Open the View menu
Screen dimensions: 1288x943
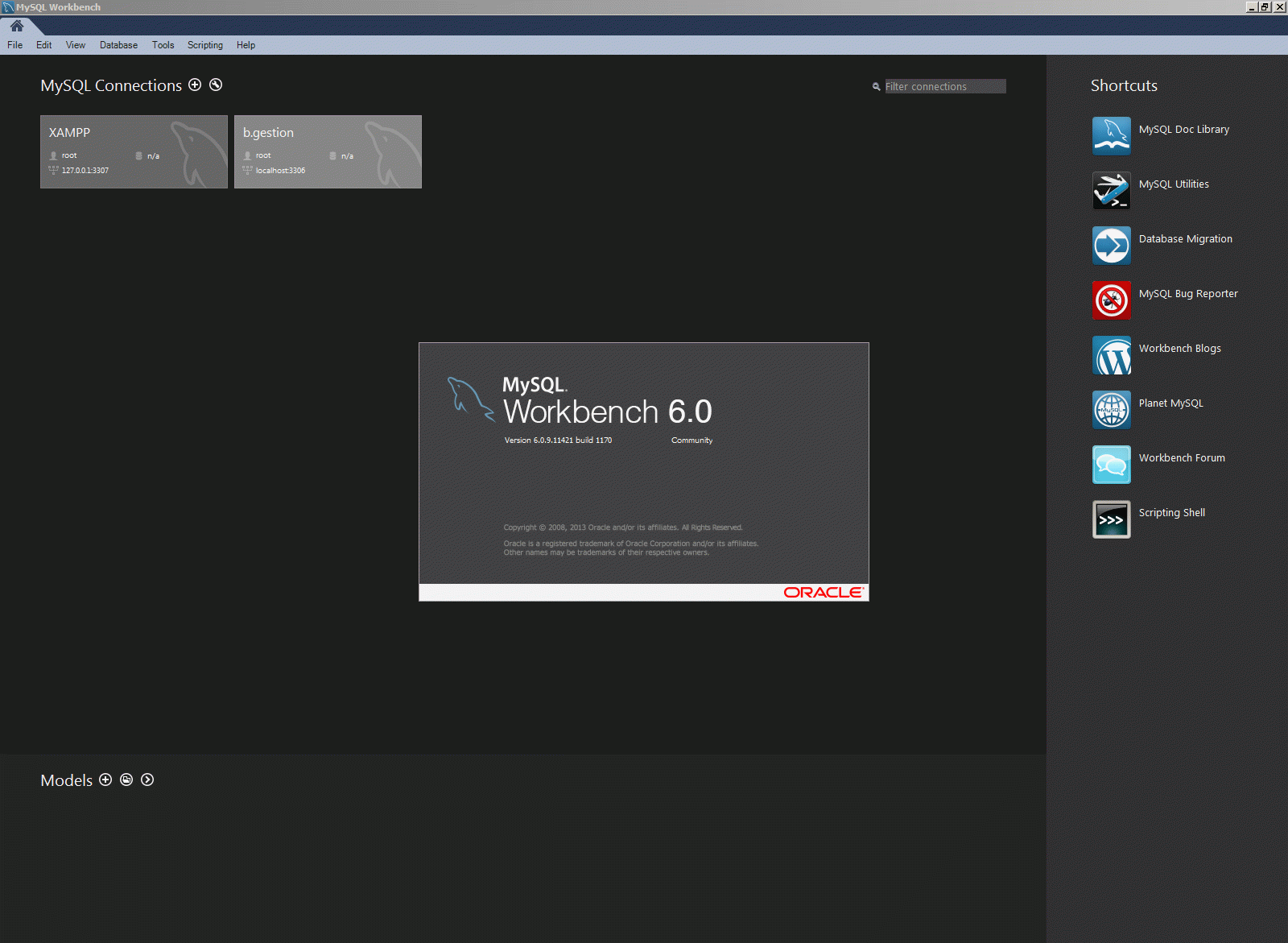[76, 45]
